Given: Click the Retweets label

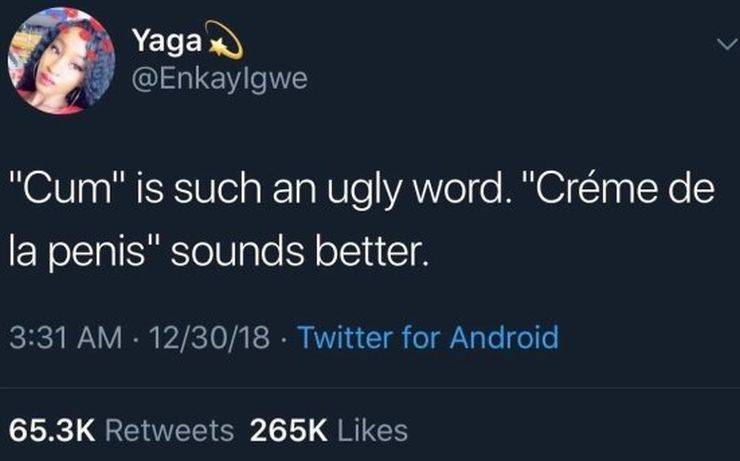Looking at the screenshot, I should click(169, 430).
